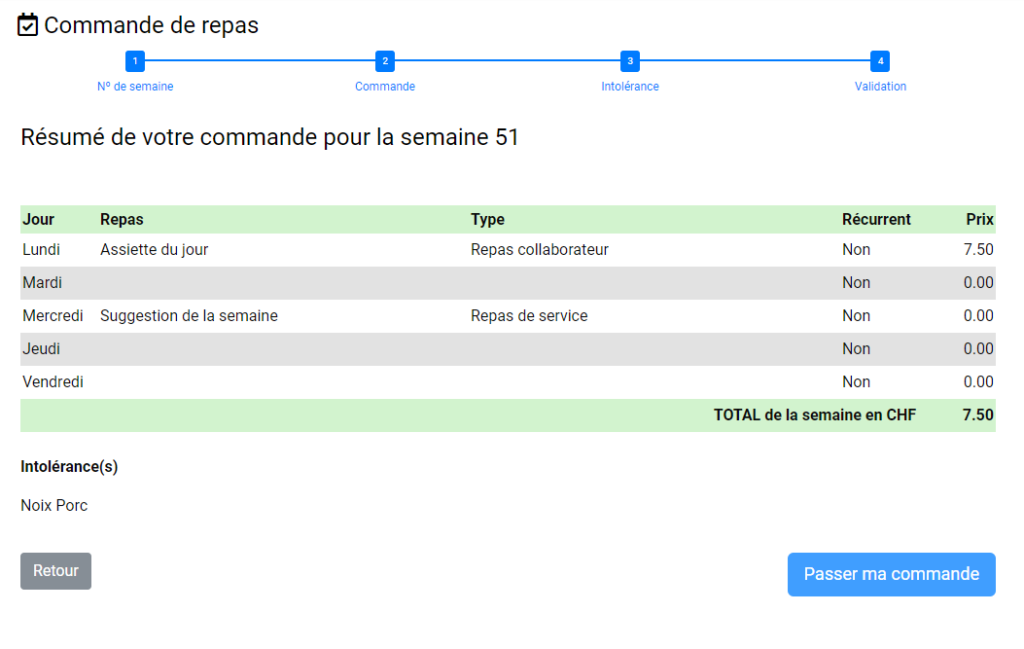This screenshot has width=1024, height=649.
Task: Click the 'Type' column header
Action: tap(487, 219)
